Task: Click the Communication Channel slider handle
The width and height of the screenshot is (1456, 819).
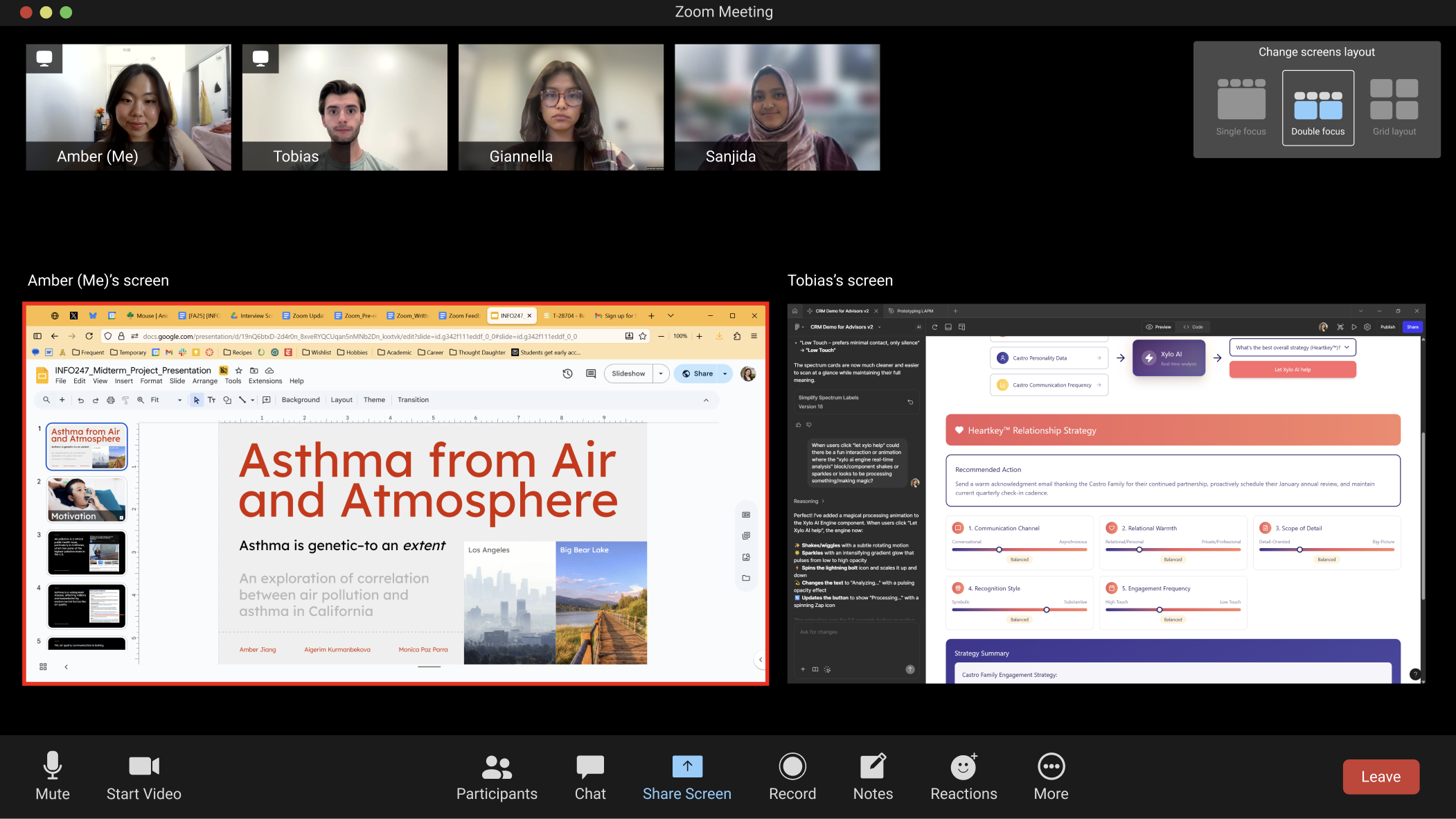Action: (999, 549)
